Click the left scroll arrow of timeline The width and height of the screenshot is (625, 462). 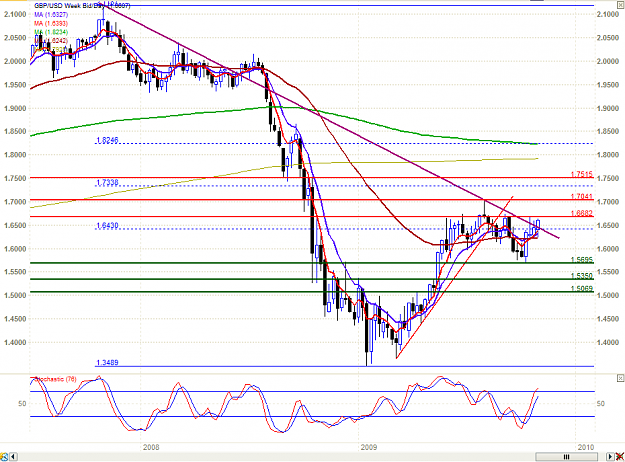click(13, 456)
